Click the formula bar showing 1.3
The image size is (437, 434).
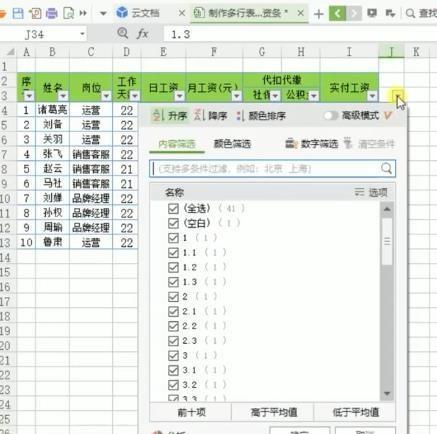(300, 34)
